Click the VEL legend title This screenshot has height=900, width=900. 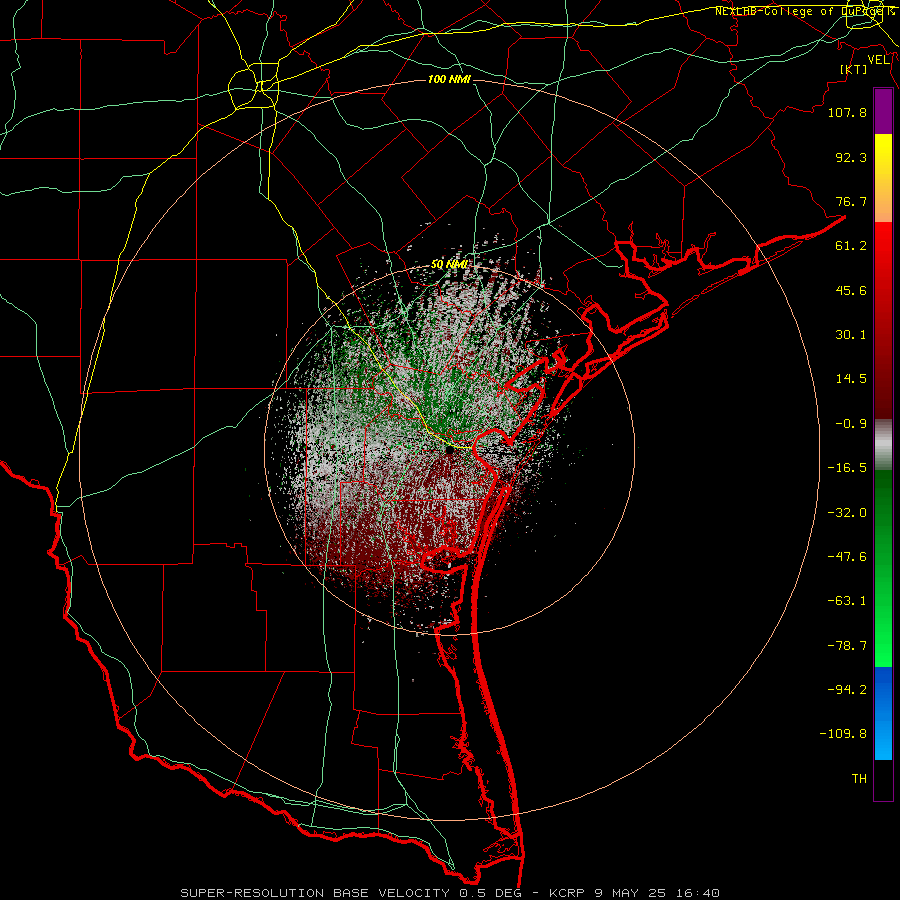click(x=879, y=60)
